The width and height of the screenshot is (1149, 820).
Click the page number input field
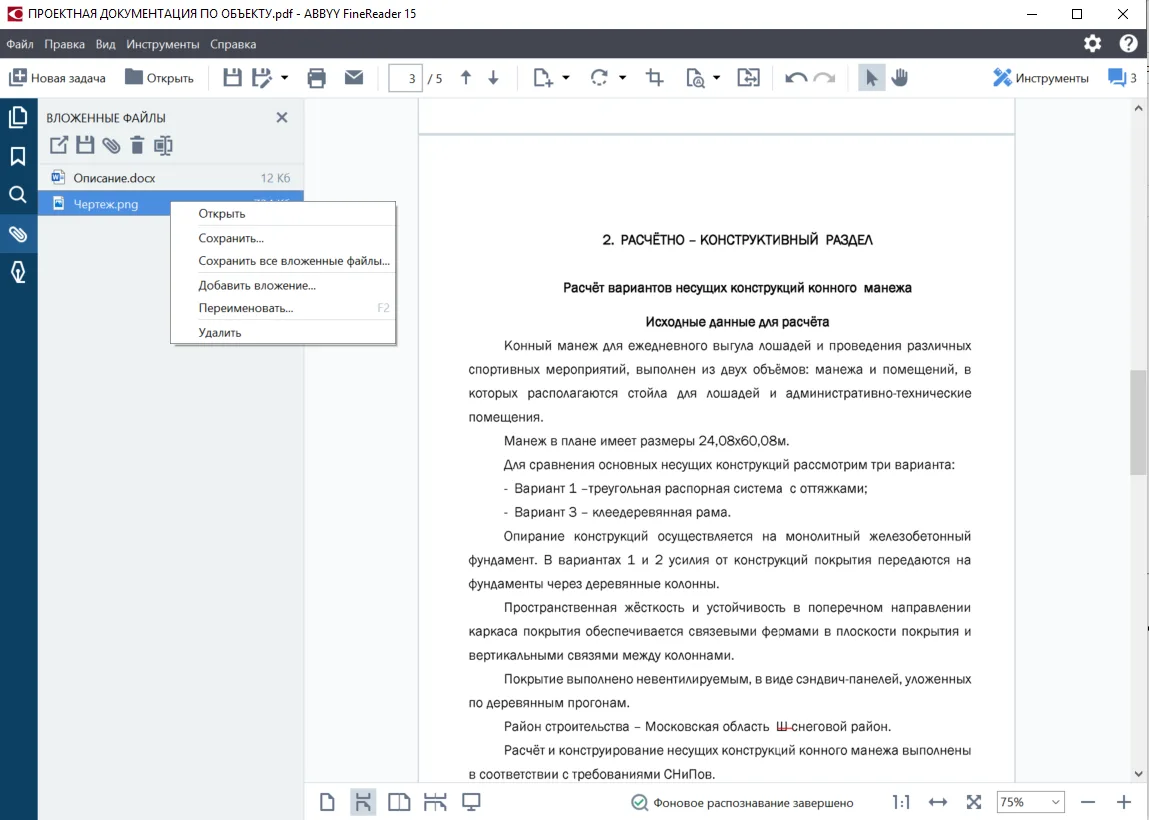(405, 78)
